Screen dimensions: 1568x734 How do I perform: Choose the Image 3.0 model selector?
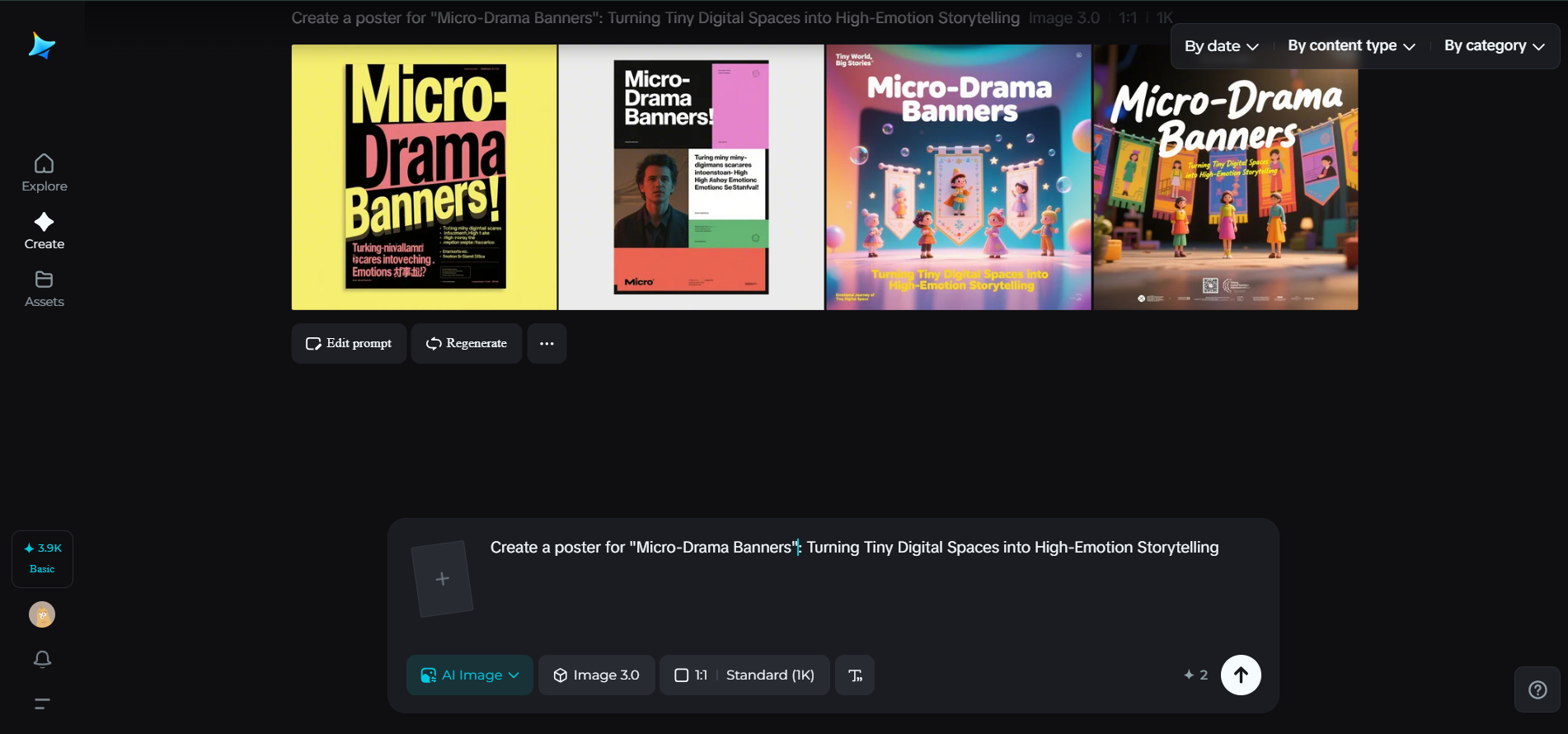pyautogui.click(x=597, y=675)
